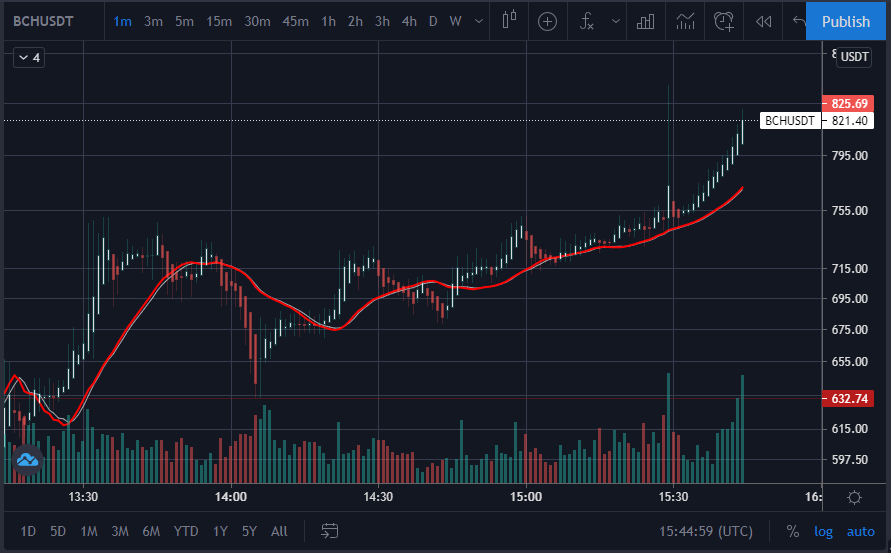The image size is (891, 553).
Task: Set the date range to 5D
Action: click(58, 531)
